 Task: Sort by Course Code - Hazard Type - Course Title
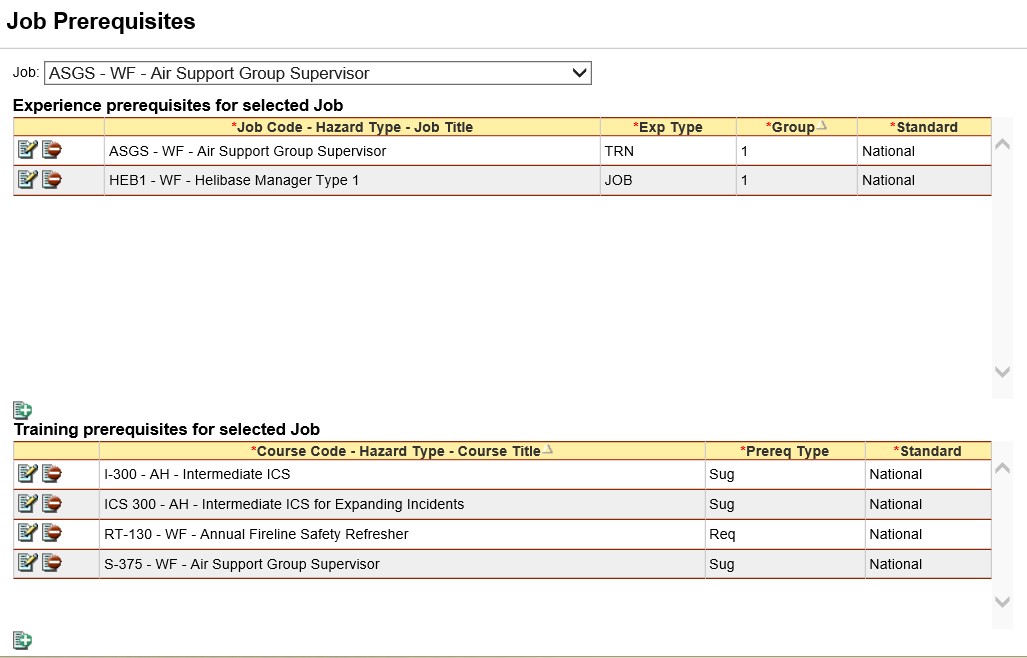(402, 451)
